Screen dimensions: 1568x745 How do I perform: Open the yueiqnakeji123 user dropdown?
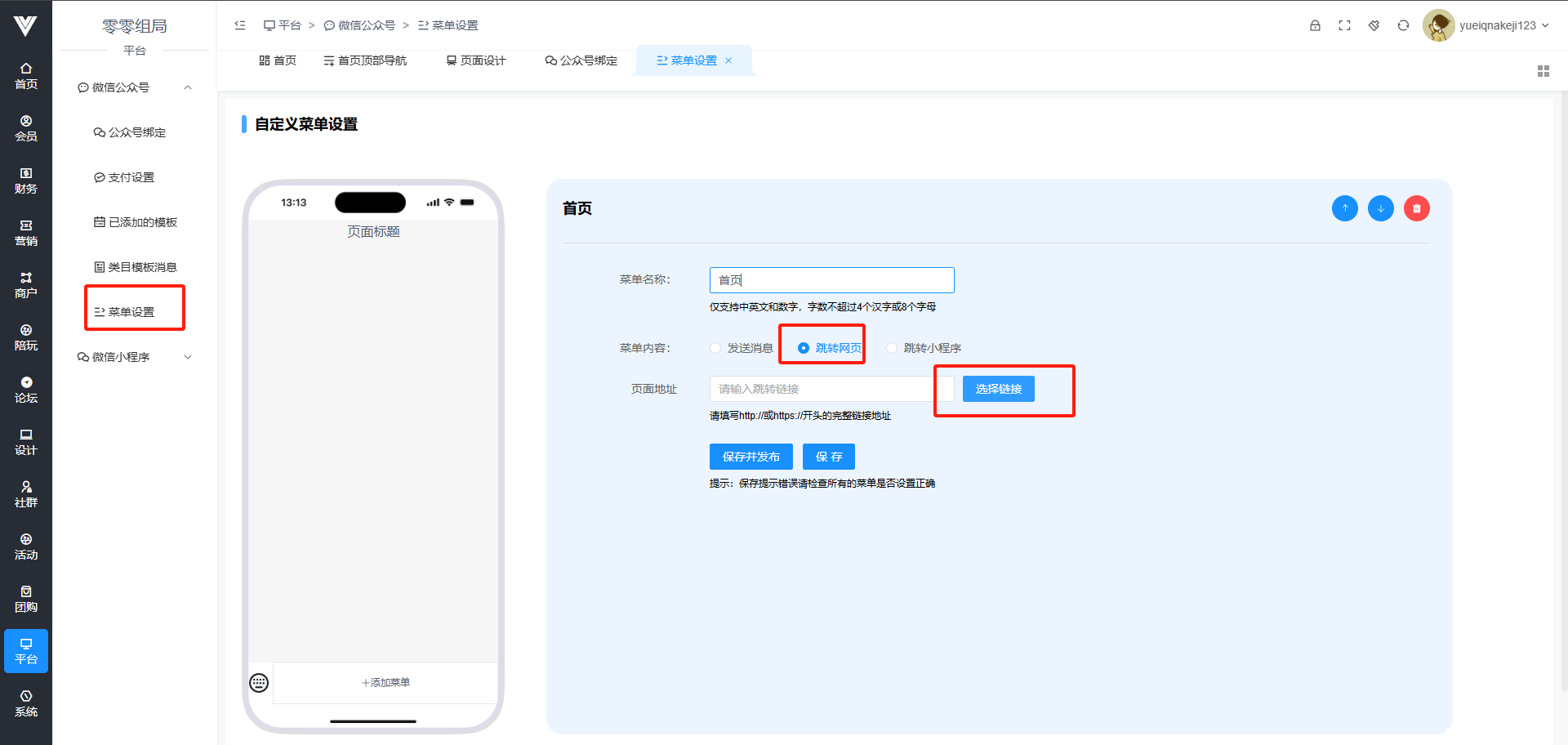pos(1486,25)
